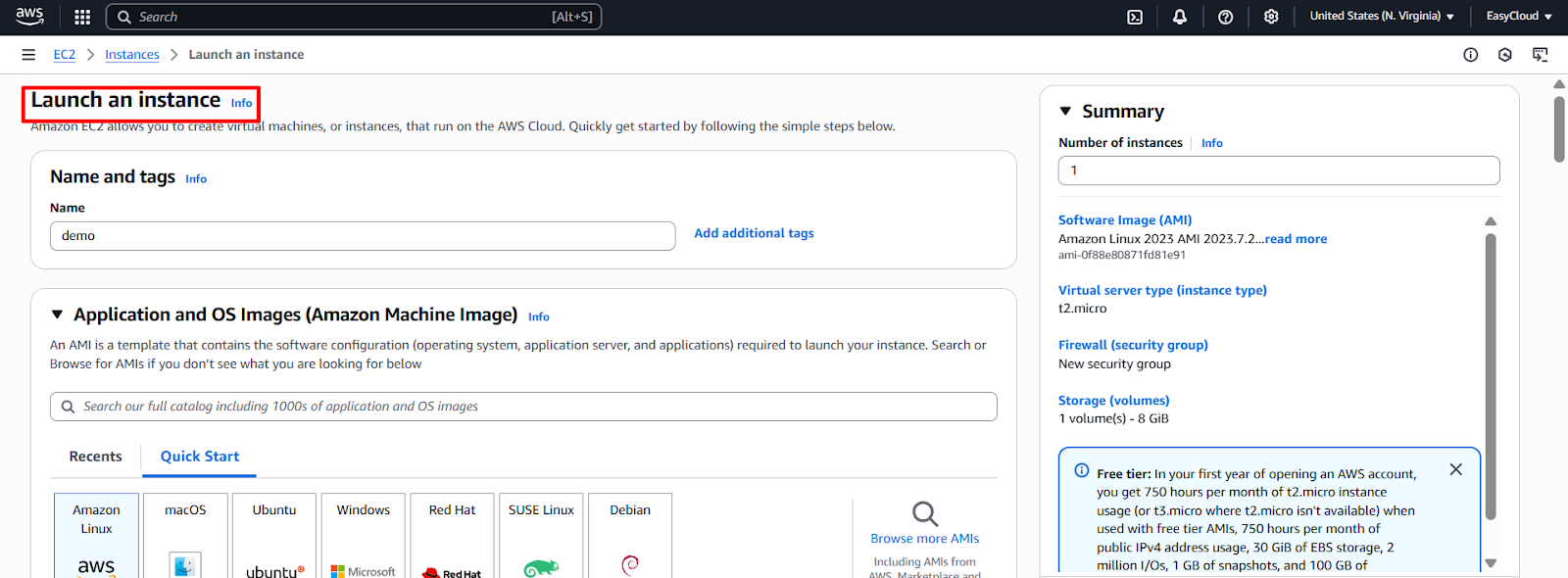Image resolution: width=1568 pixels, height=578 pixels.
Task: Click the Browse more AMIs magnifier icon
Action: pos(925,513)
